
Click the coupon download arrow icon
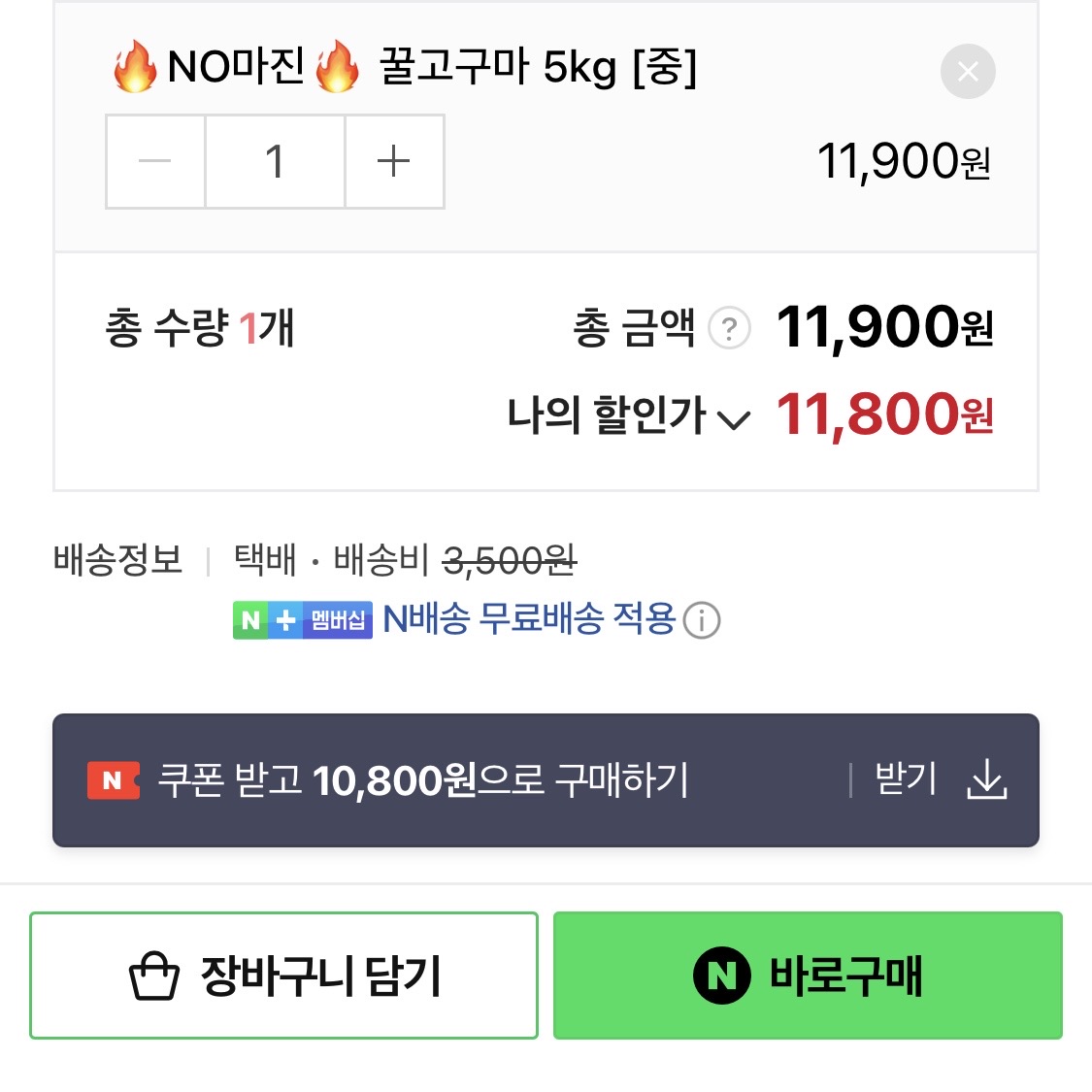click(987, 779)
